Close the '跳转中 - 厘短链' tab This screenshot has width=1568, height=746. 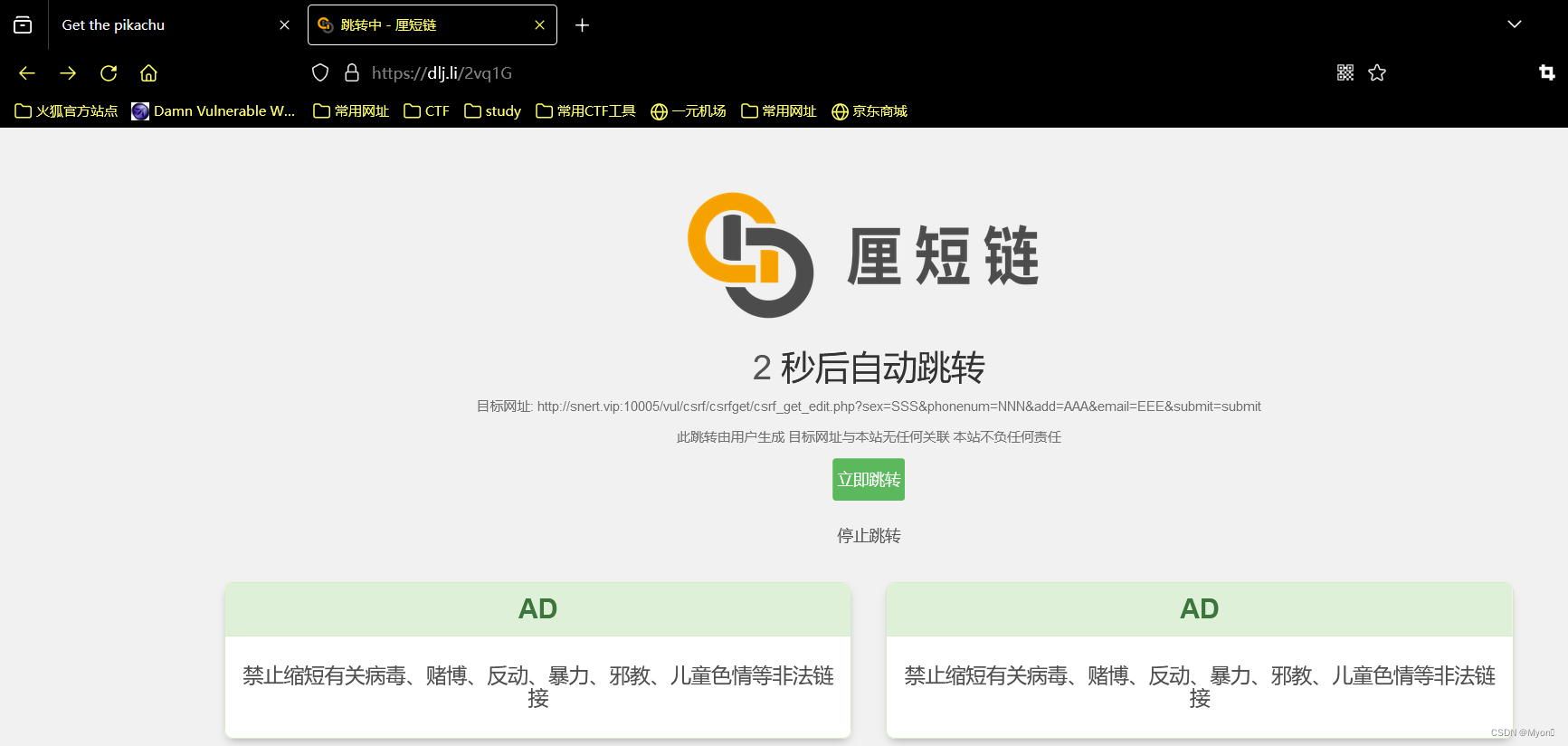[x=539, y=25]
